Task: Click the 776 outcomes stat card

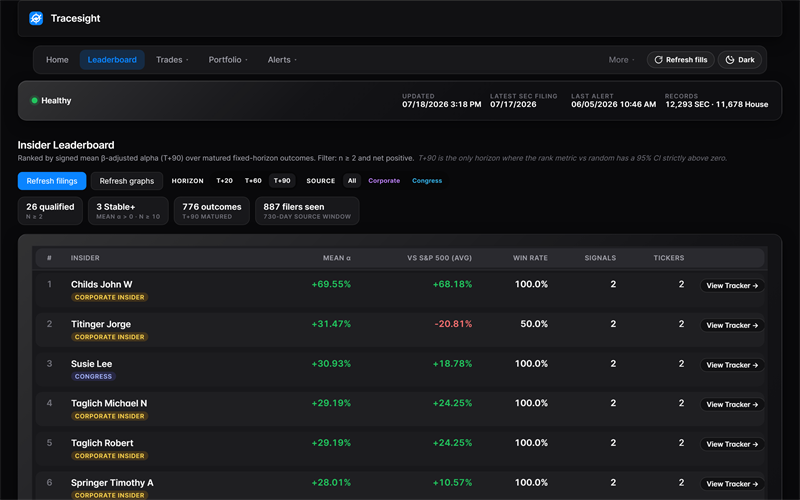Action: click(x=212, y=211)
